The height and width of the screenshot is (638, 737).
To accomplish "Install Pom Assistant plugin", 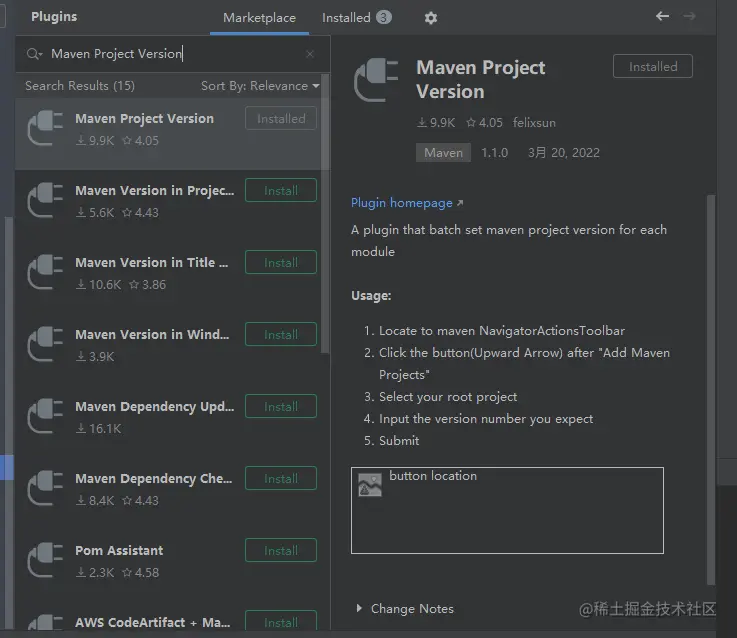I will click(x=281, y=550).
